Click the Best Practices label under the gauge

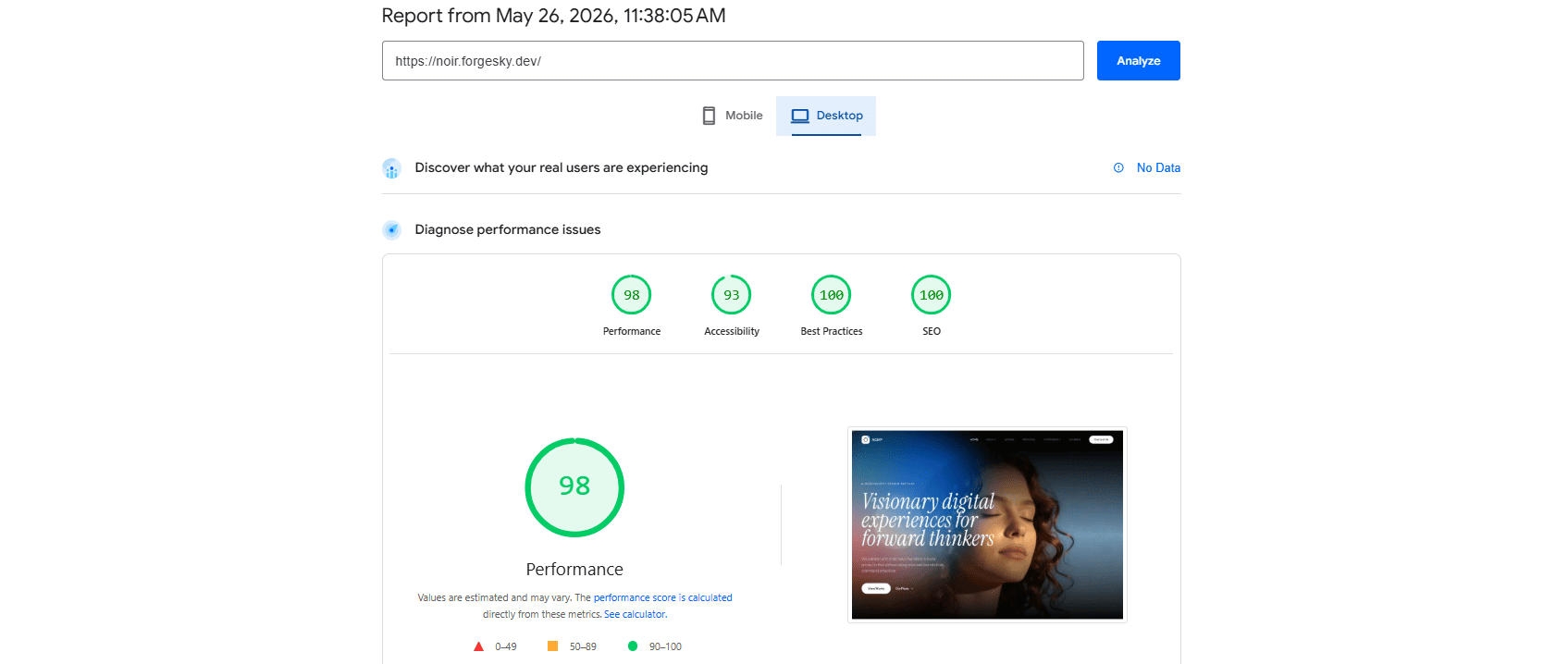[x=832, y=331]
